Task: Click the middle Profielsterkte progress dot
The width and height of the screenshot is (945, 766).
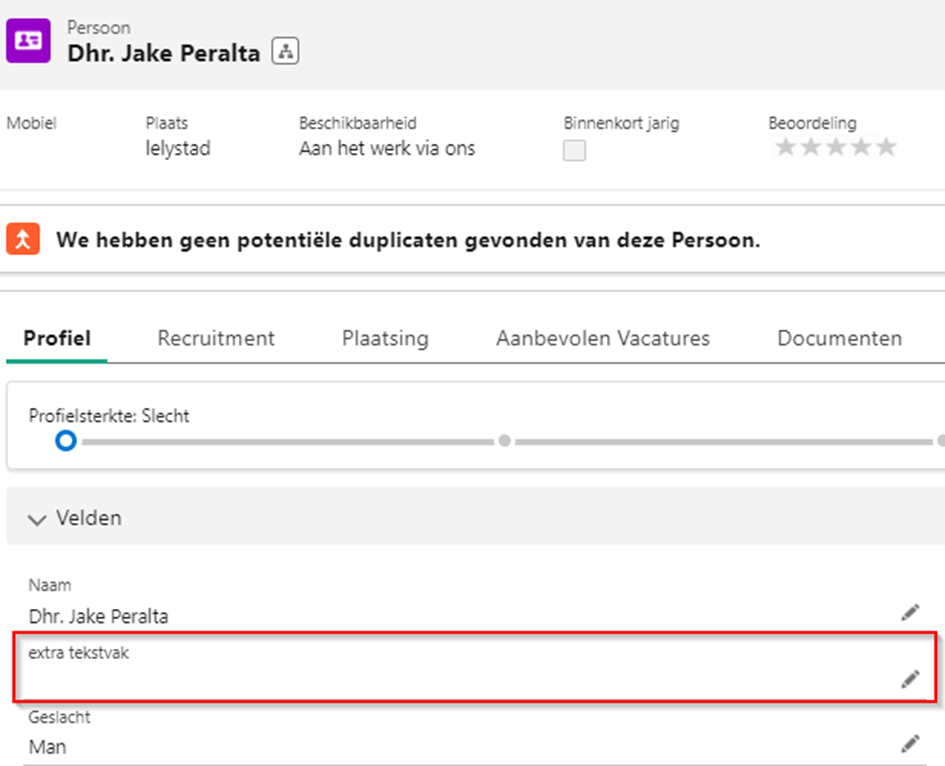Action: tap(504, 441)
